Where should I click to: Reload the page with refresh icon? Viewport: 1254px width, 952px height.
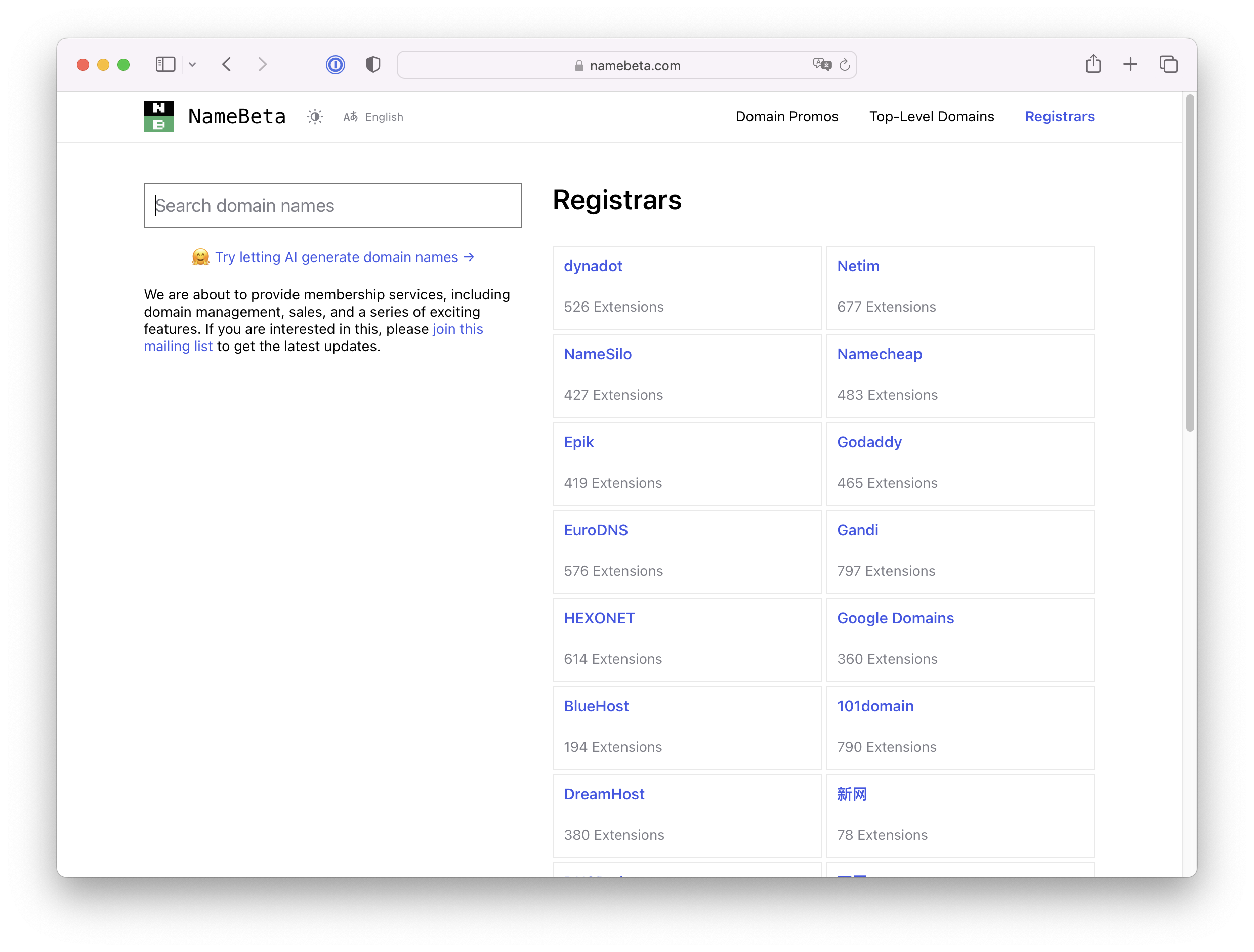[844, 65]
